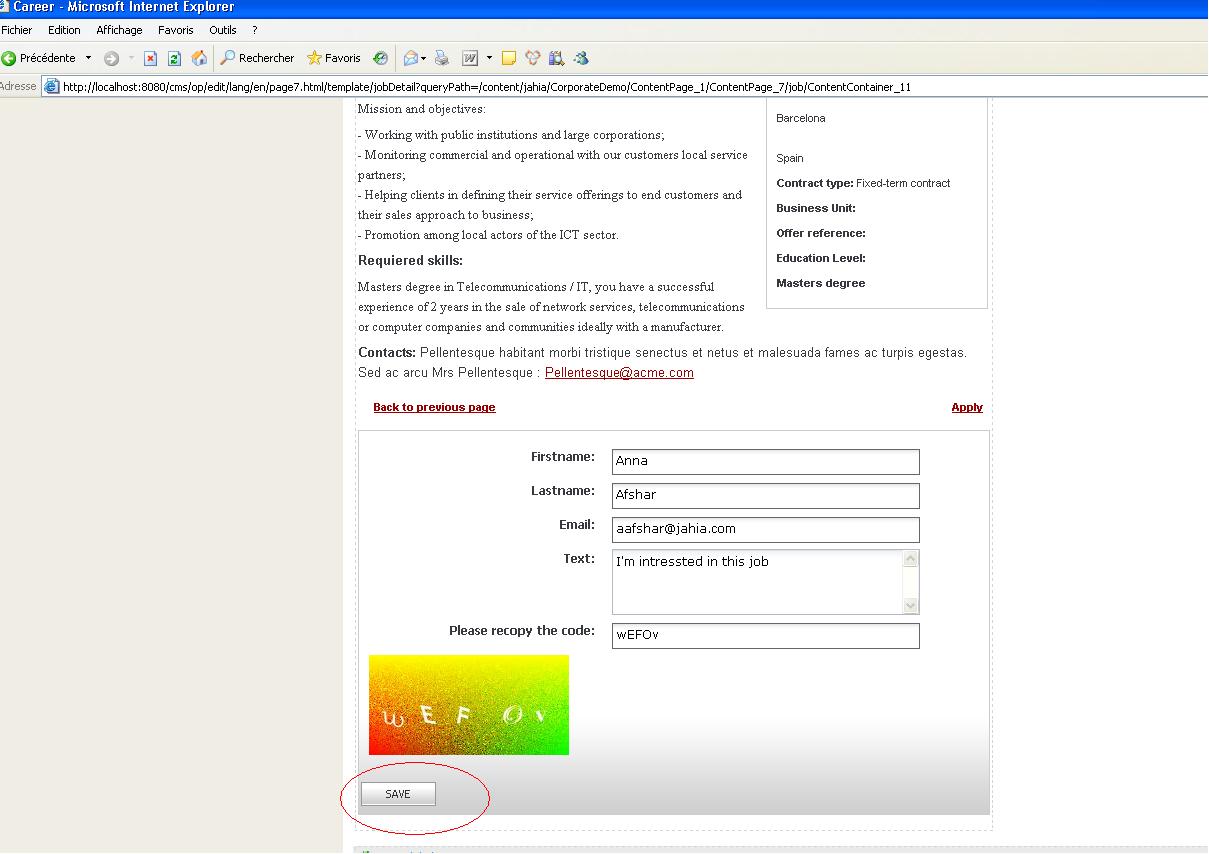Open the Edition menu
This screenshot has width=1209, height=854.
tap(64, 30)
